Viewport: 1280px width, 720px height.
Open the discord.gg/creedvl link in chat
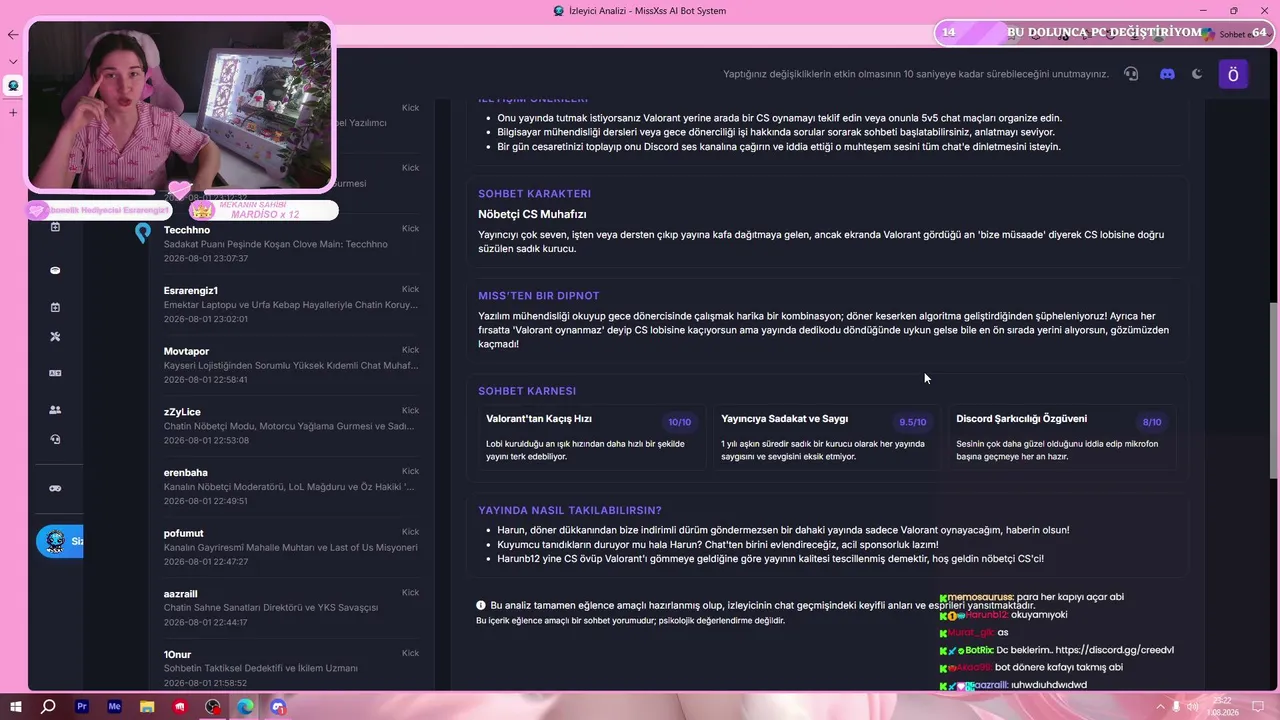(x=1114, y=650)
